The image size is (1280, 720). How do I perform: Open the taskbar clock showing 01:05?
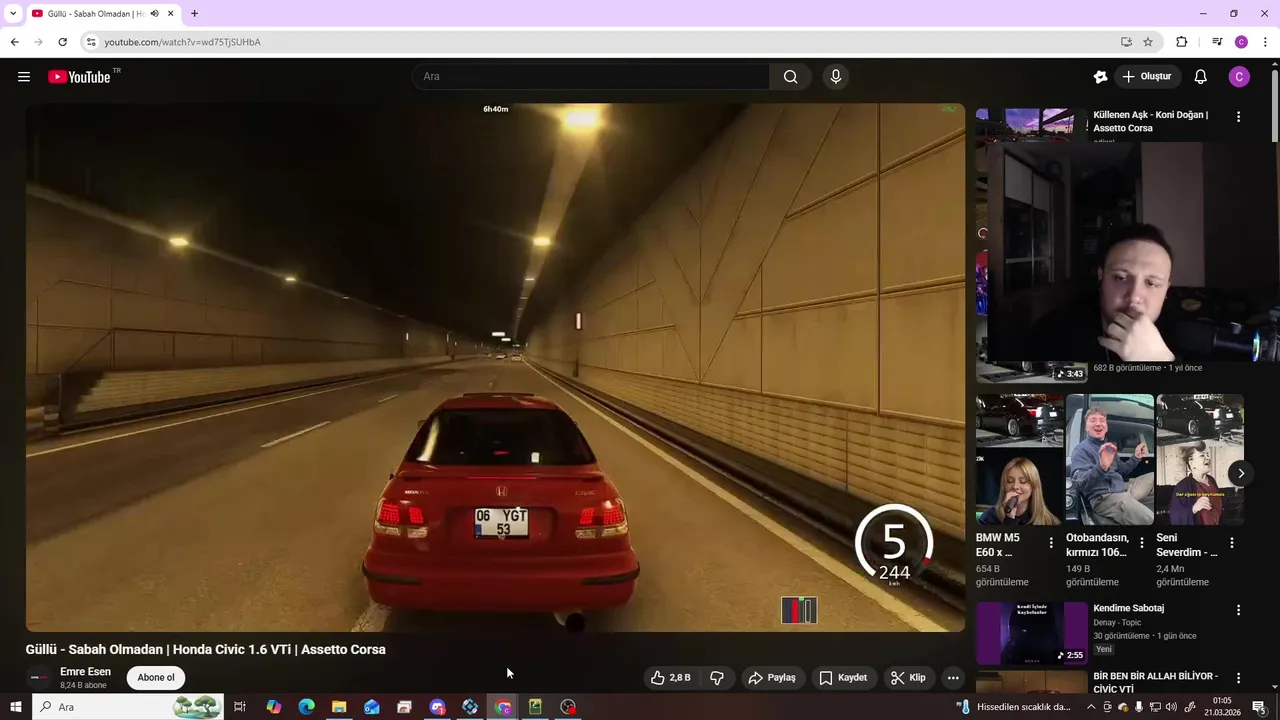coord(1222,707)
